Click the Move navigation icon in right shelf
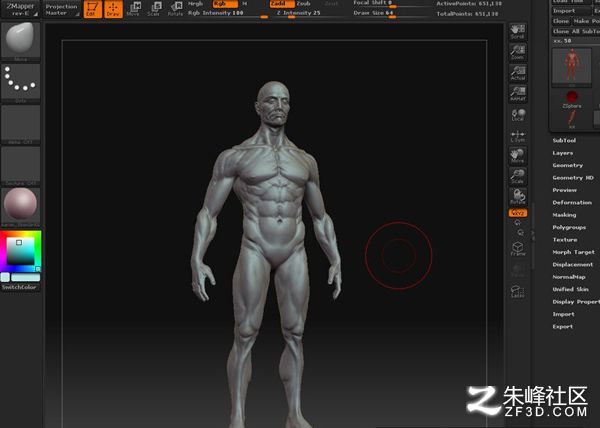This screenshot has height=428, width=600. pos(518,156)
